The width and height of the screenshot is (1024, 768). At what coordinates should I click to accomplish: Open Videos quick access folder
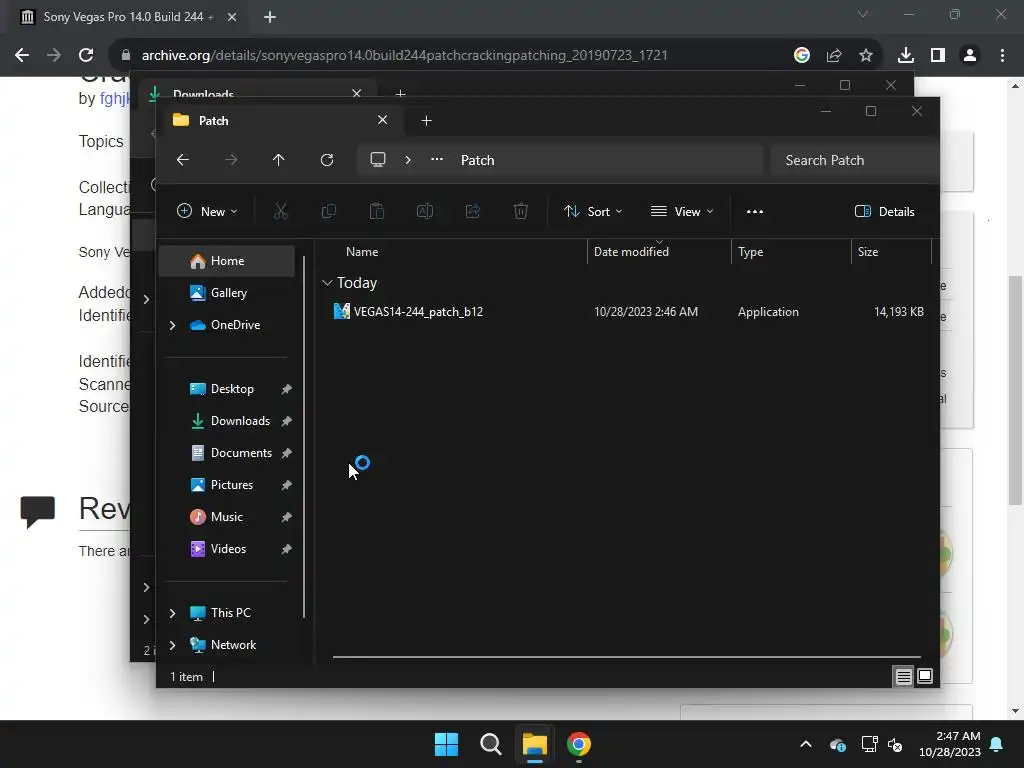[227, 549]
